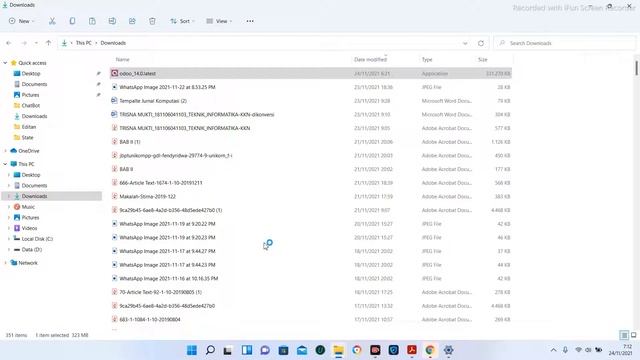Click the vertical scrollbar thumb of file list
640x360 pixels.
click(x=636, y=68)
